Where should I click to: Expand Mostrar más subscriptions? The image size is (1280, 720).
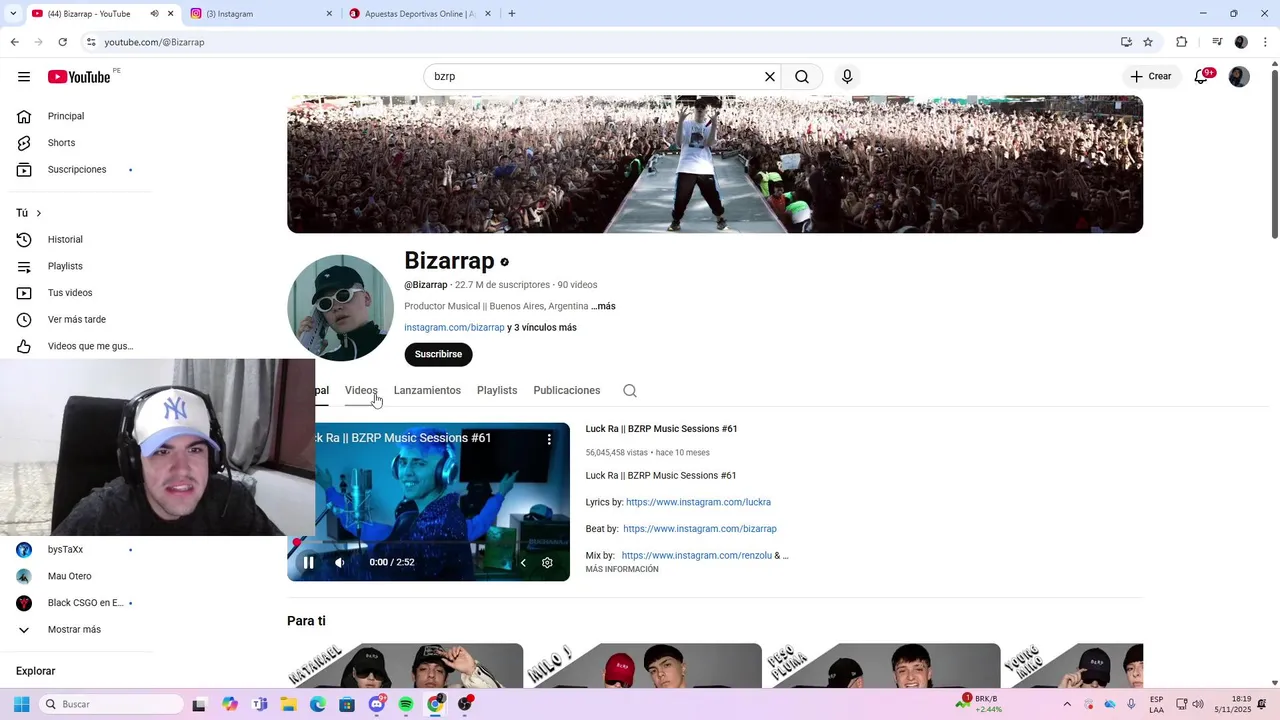(76, 630)
